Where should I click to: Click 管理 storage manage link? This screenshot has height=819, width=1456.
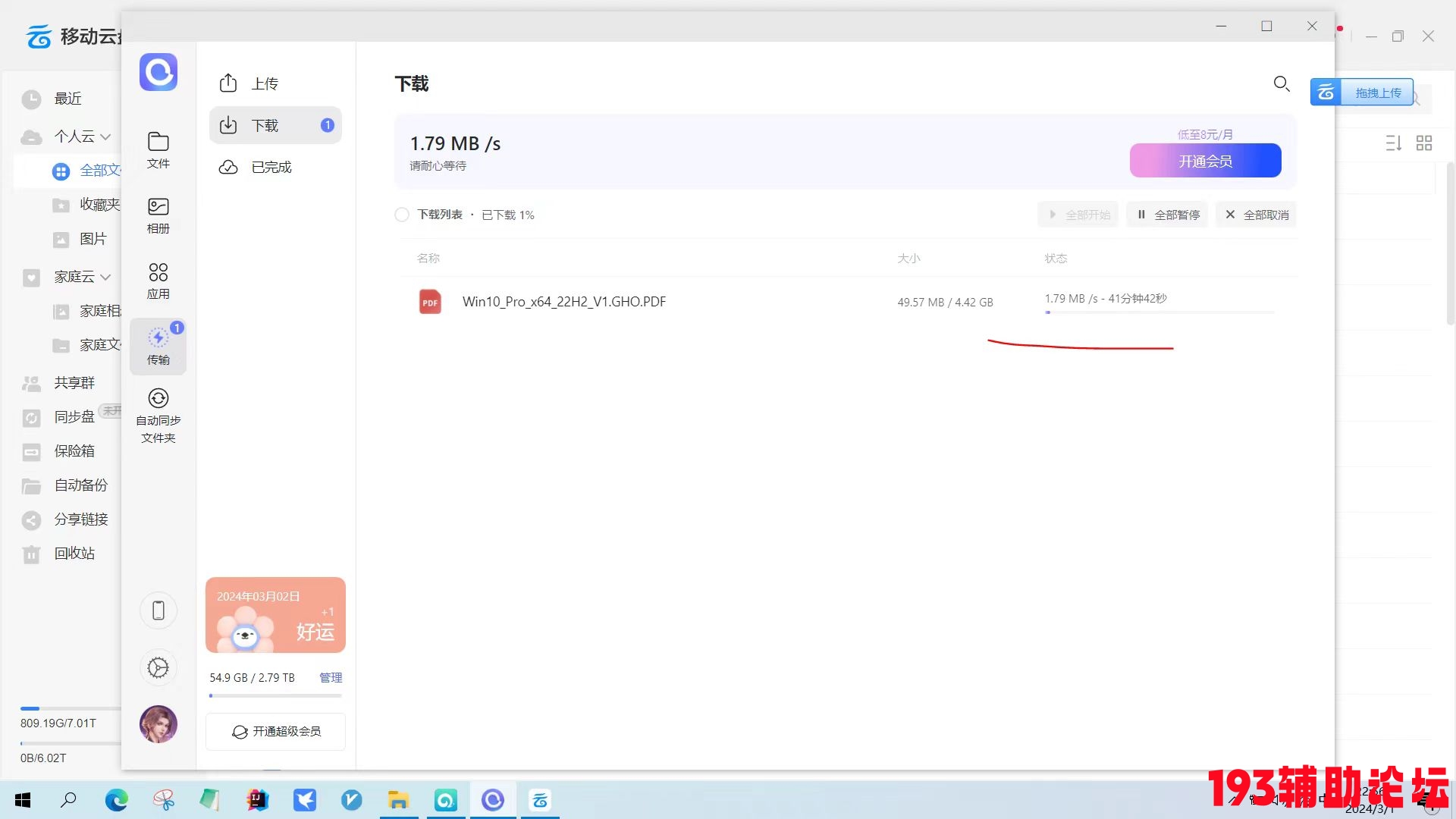[331, 677]
